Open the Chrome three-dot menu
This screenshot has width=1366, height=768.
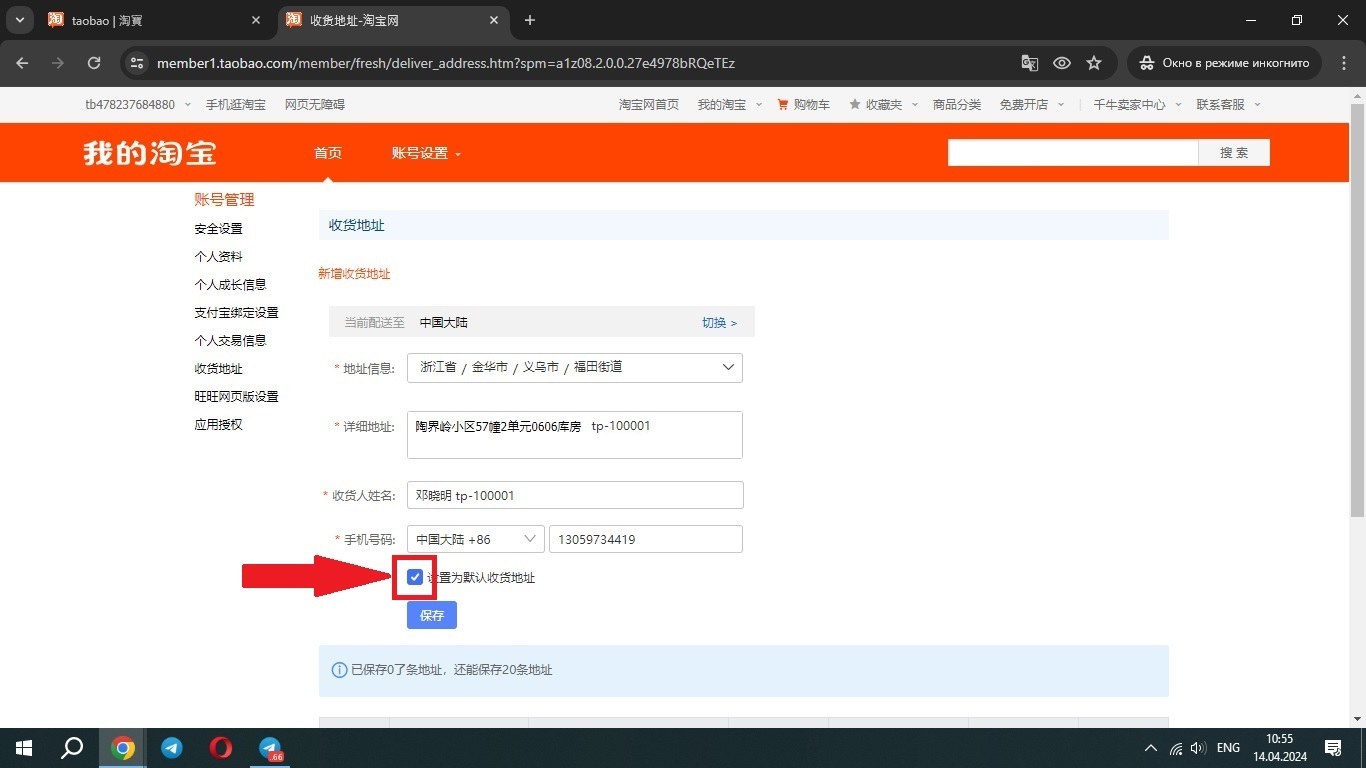point(1344,63)
